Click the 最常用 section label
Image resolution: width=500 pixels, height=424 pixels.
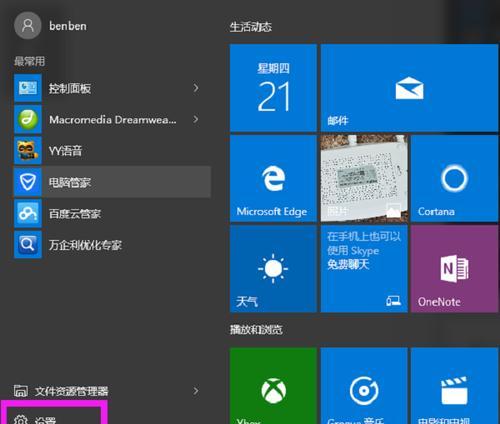pos(29,61)
